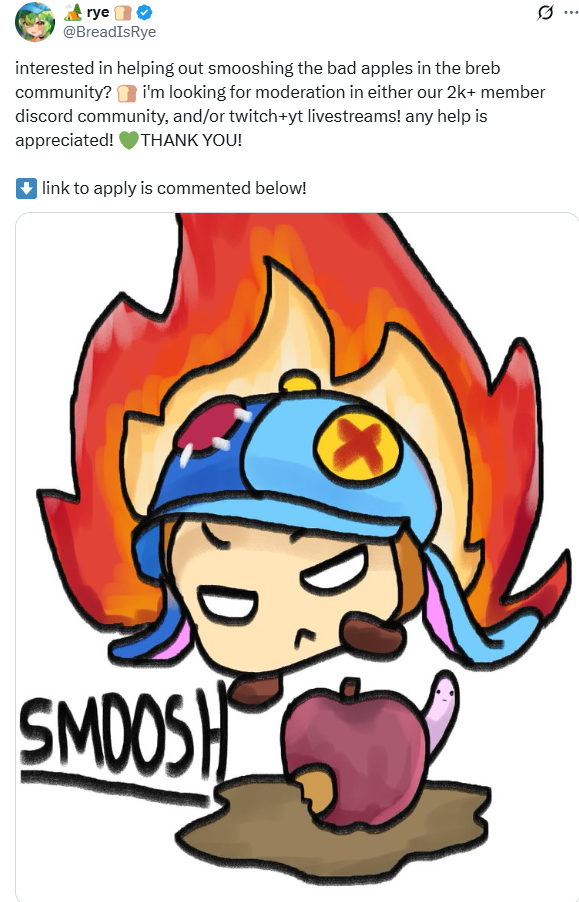Click the tweet text mentioning discord community
The image size is (579, 902).
[x=280, y=104]
